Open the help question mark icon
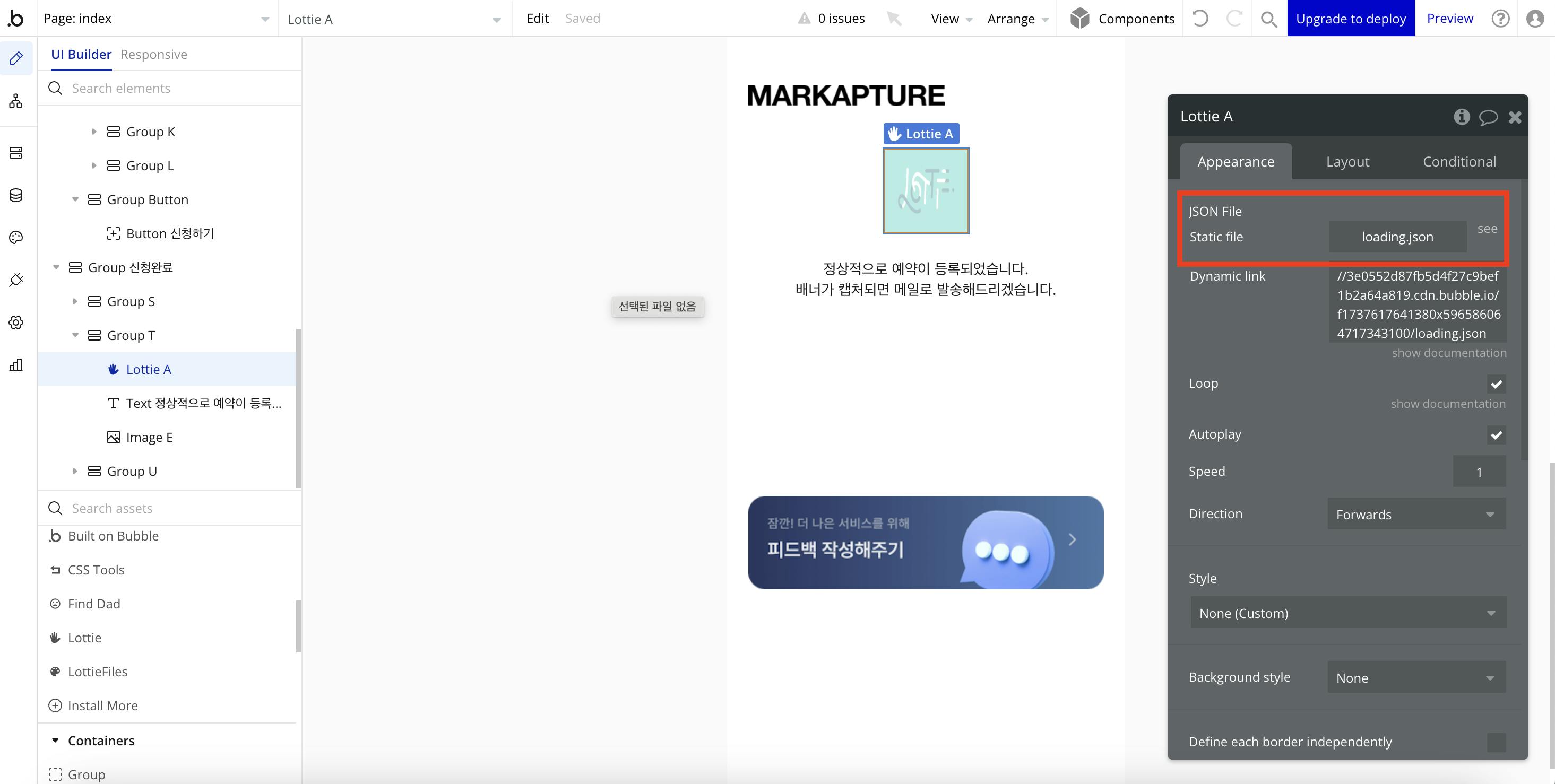Screen dimensions: 1555x784 [1501, 18]
